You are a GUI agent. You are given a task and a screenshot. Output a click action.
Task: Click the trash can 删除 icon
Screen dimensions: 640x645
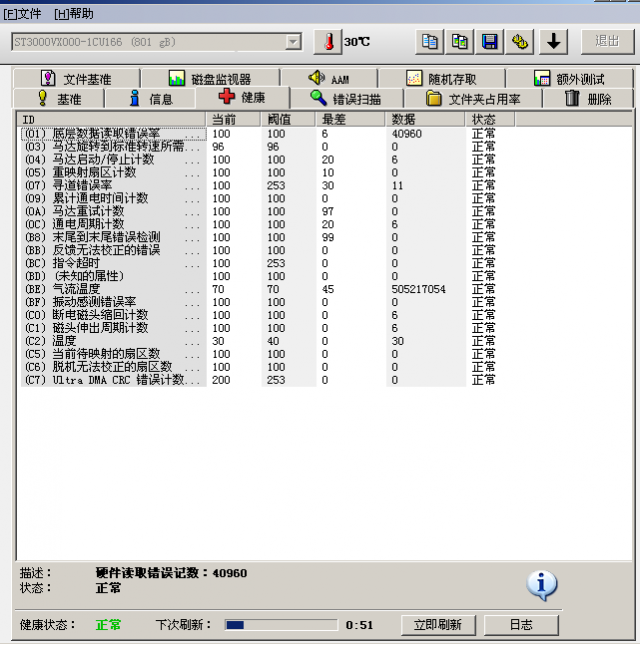572,98
